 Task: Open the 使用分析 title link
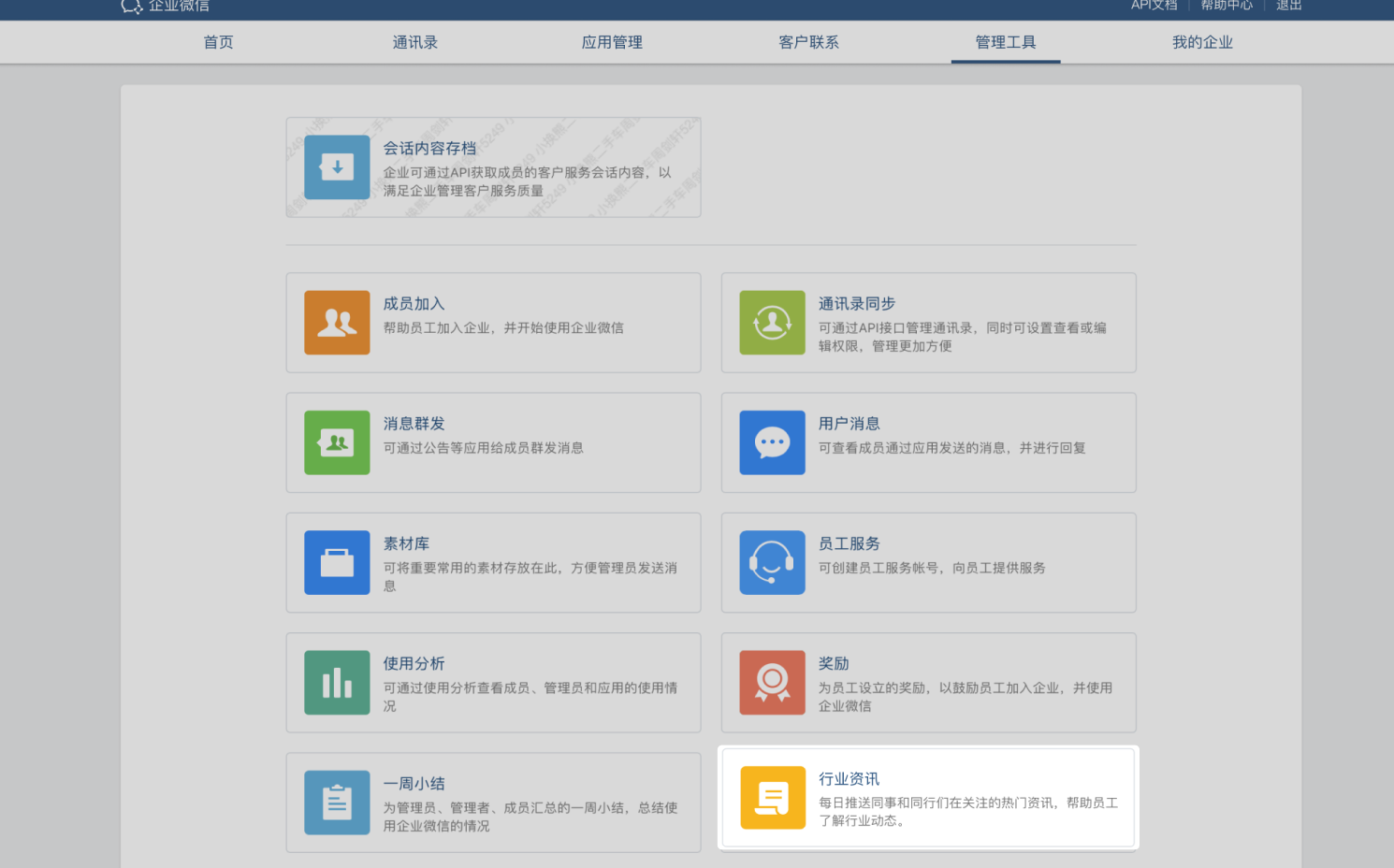[x=414, y=663]
